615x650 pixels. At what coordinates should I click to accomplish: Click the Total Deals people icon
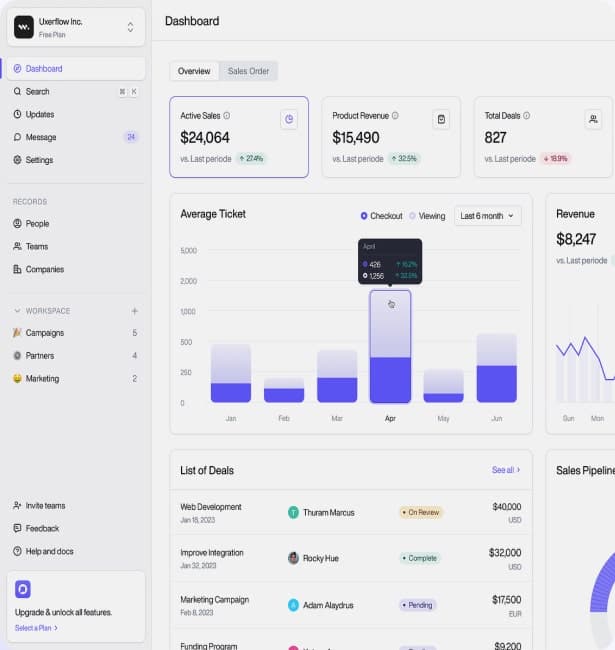[593, 119]
